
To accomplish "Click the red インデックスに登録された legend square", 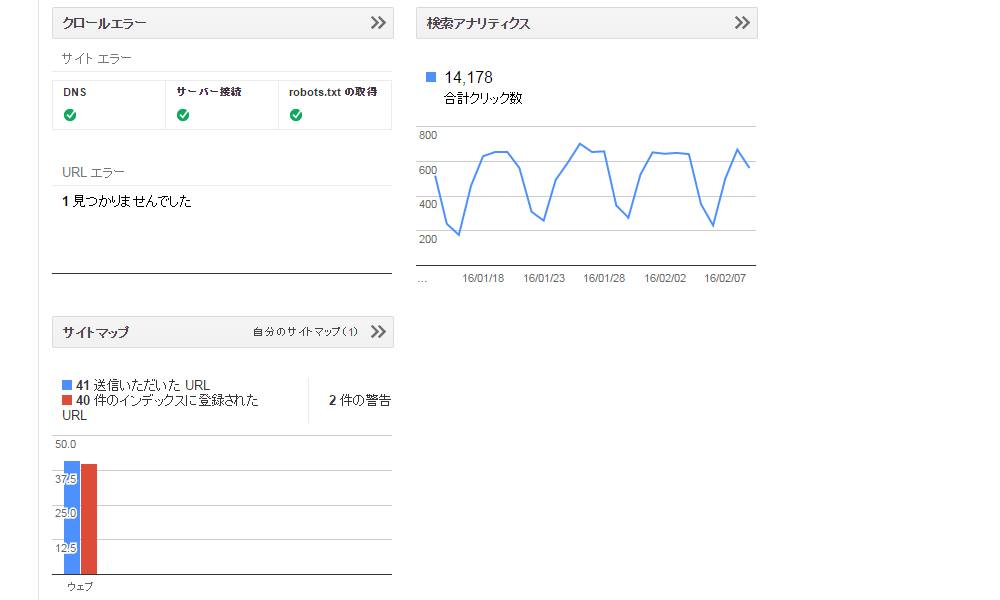I will tap(67, 400).
